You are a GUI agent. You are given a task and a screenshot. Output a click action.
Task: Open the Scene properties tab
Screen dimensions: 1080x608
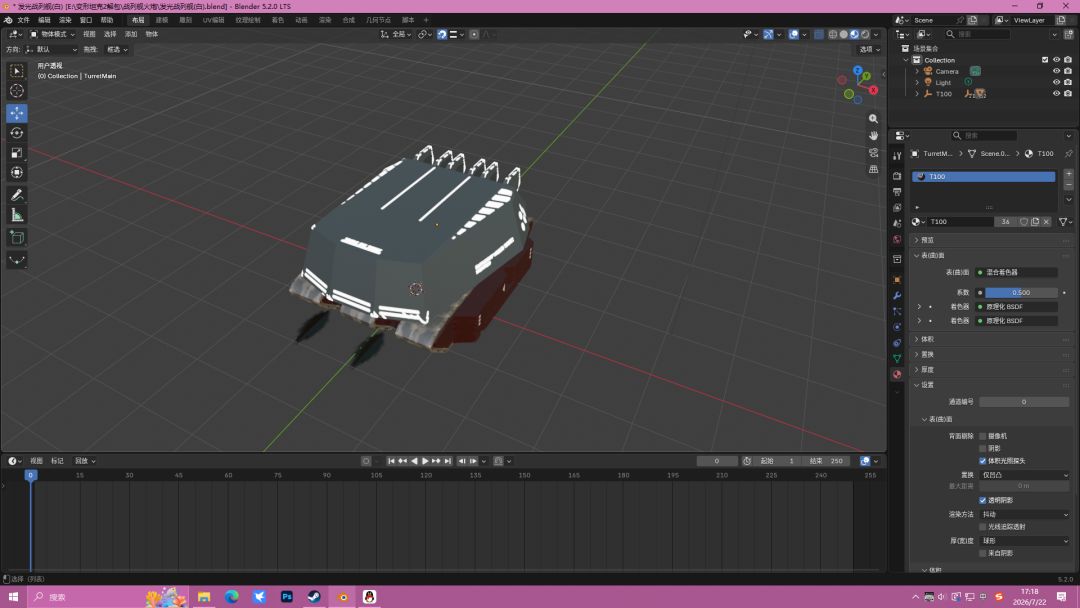[897, 224]
